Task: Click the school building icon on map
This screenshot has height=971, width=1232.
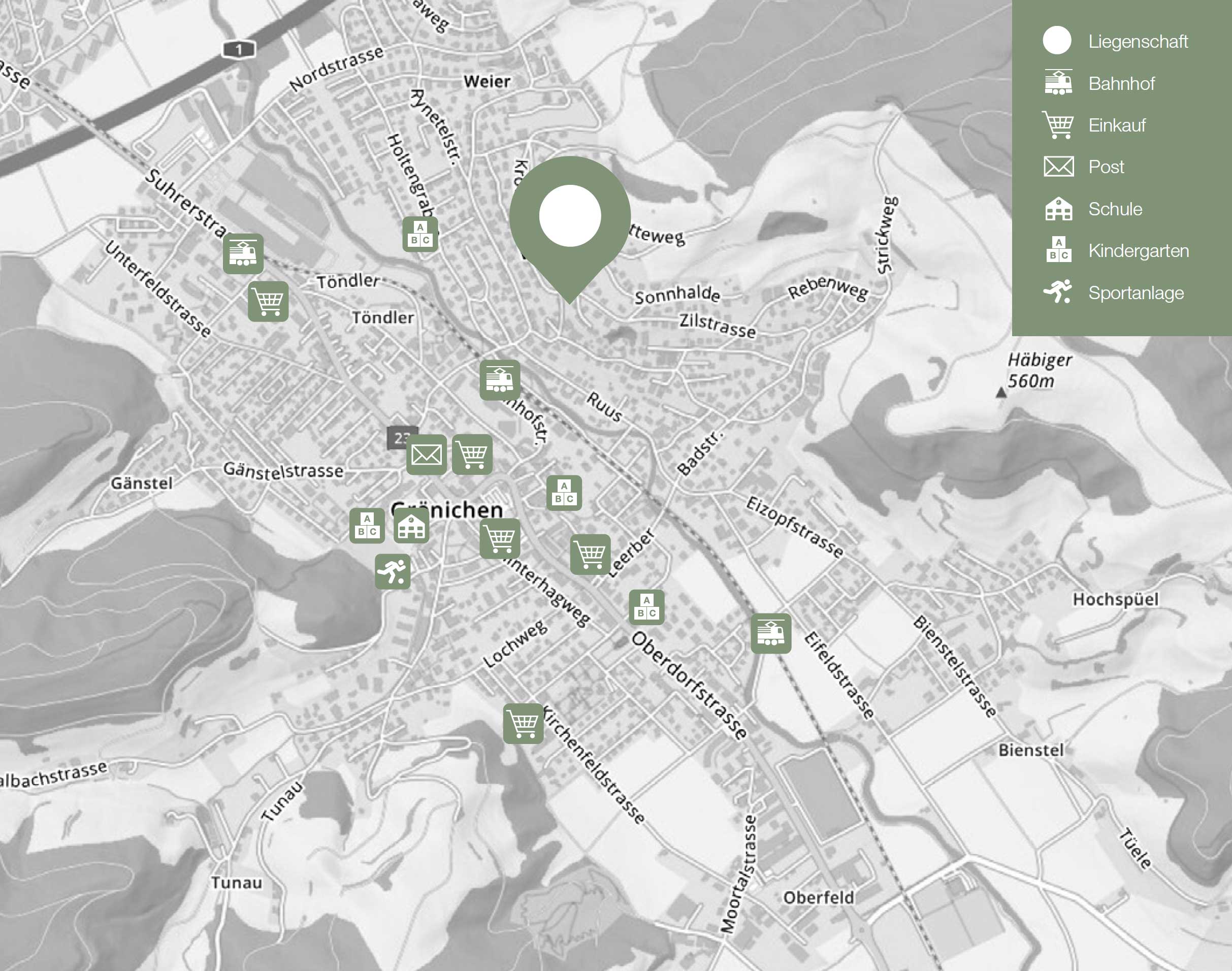Action: click(411, 526)
